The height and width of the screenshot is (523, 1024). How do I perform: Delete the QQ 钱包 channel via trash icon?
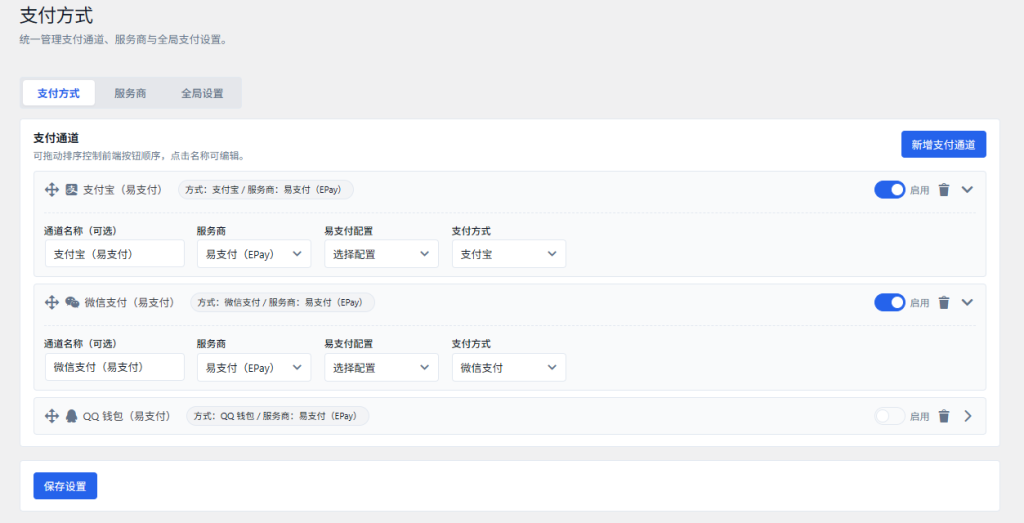(x=943, y=416)
